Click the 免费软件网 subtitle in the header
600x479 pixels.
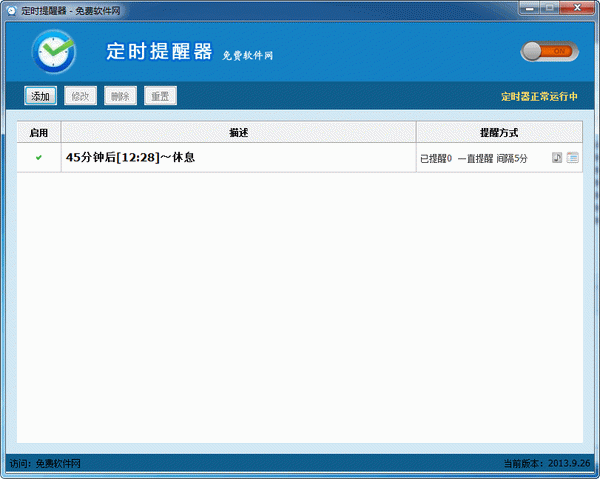pyautogui.click(x=248, y=56)
